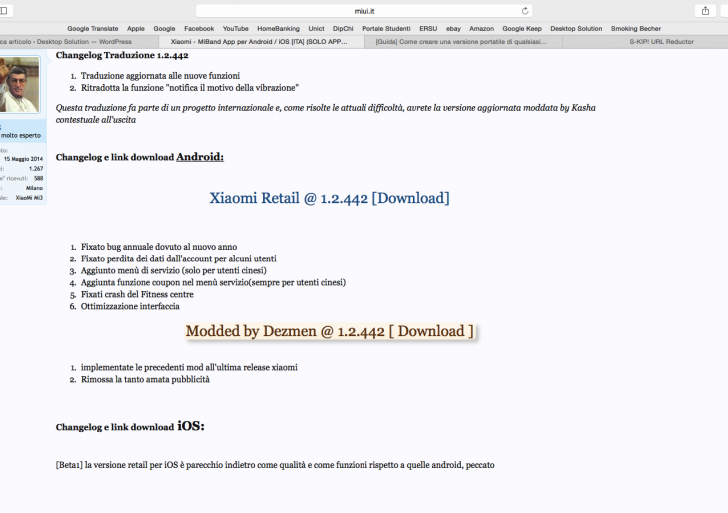Switch to Guida versione portatile tab
The image size is (728, 513).
[463, 41]
